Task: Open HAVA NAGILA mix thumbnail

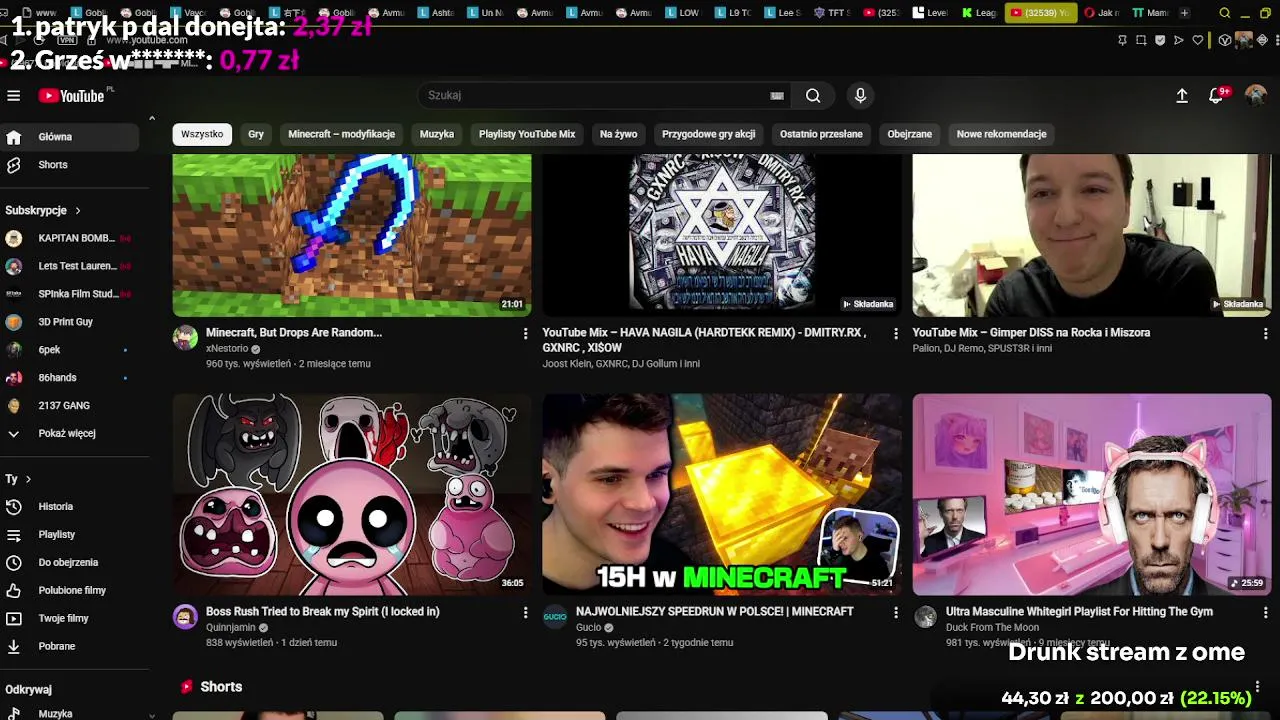Action: pos(722,235)
